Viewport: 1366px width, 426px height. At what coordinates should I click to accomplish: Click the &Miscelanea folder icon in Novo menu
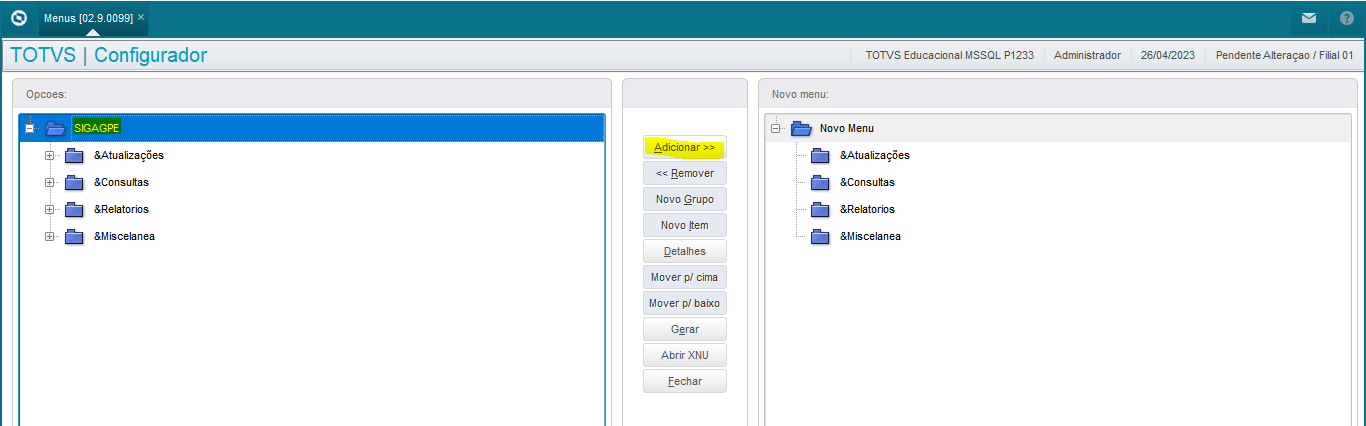point(820,236)
